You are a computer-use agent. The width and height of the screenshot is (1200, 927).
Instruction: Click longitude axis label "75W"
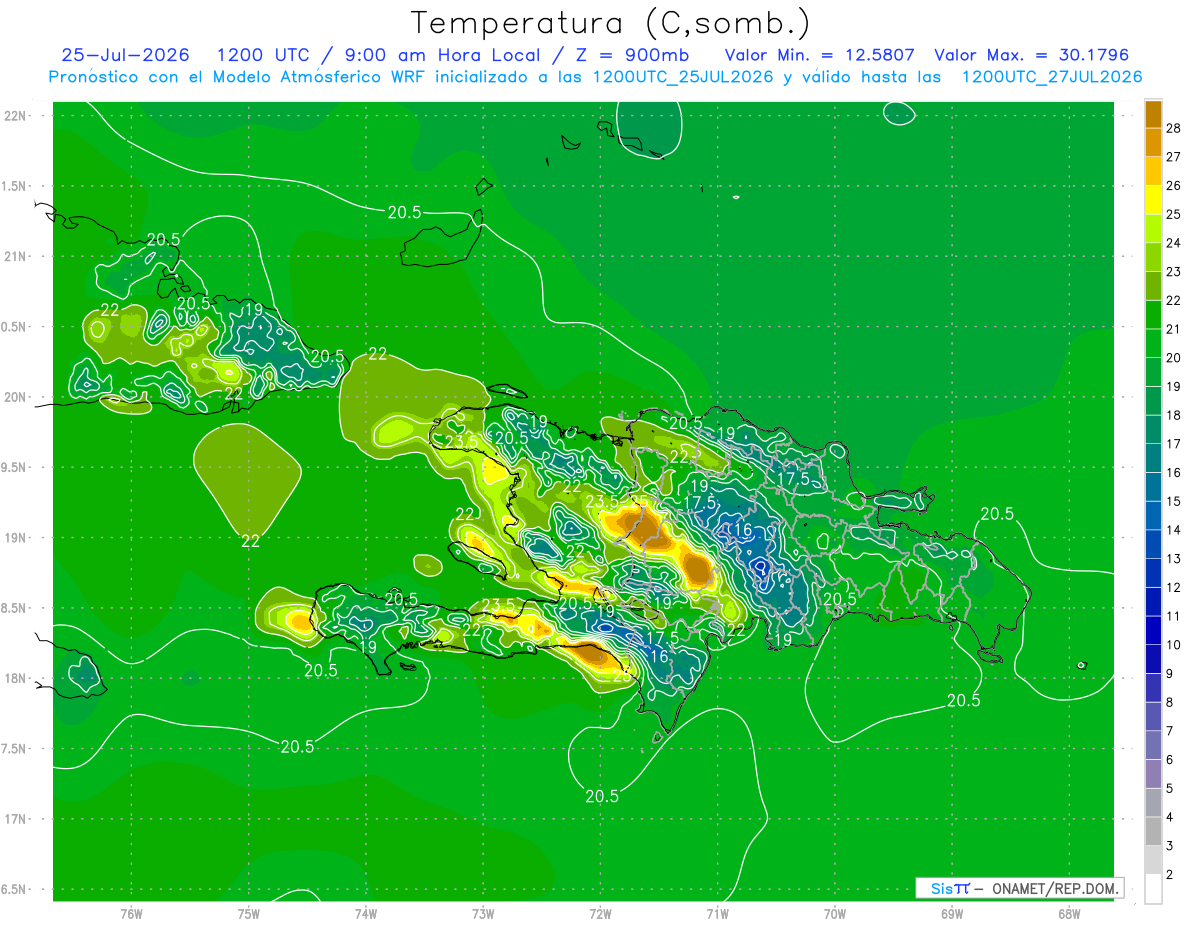pos(249,914)
